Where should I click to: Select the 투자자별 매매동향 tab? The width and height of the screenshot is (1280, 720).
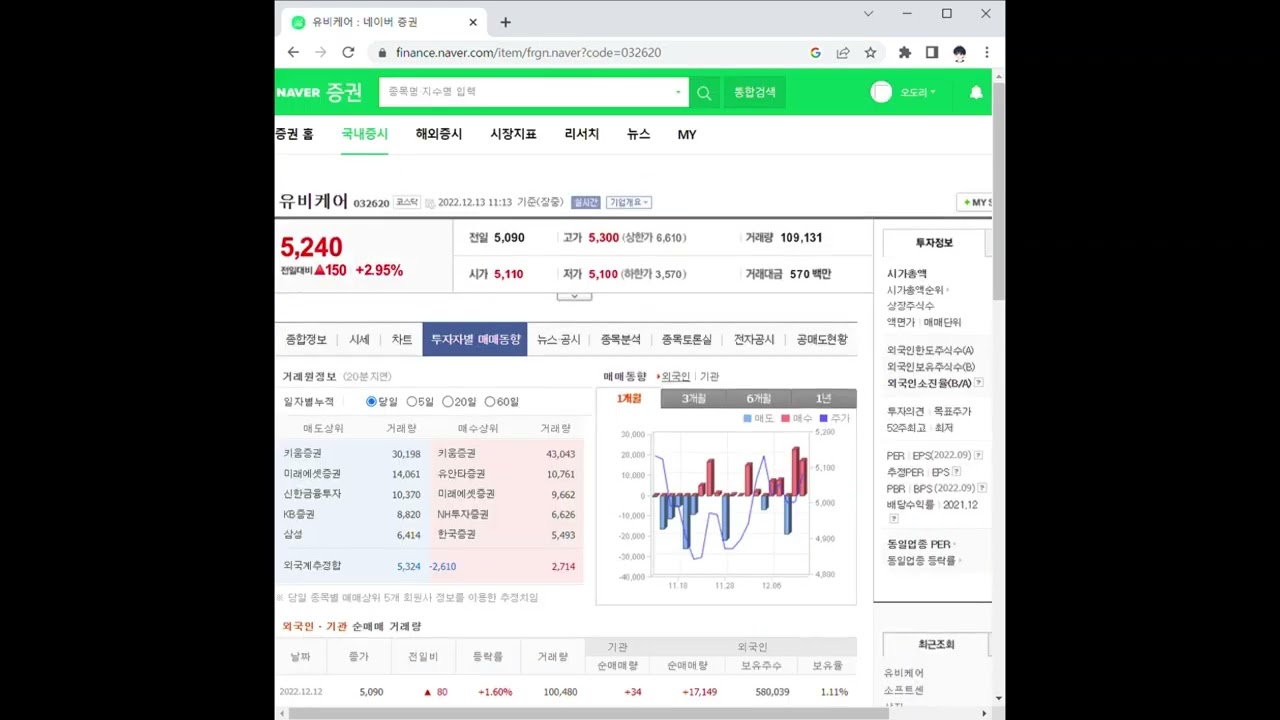[x=475, y=340]
